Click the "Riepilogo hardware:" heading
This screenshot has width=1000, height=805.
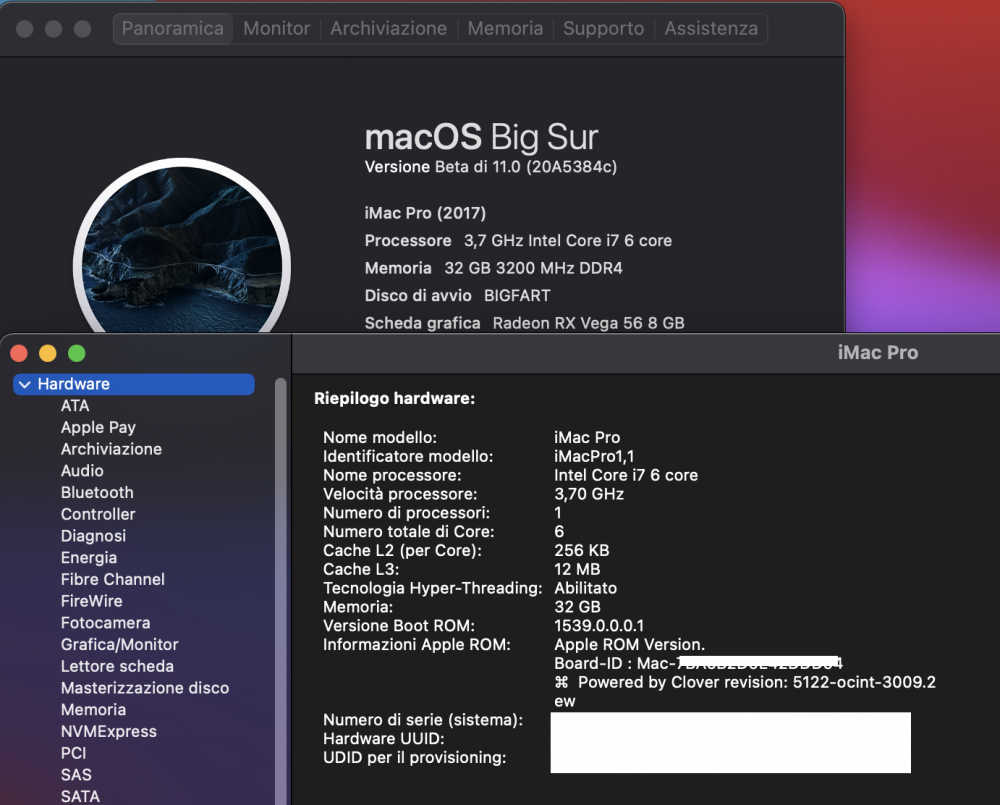tap(395, 399)
